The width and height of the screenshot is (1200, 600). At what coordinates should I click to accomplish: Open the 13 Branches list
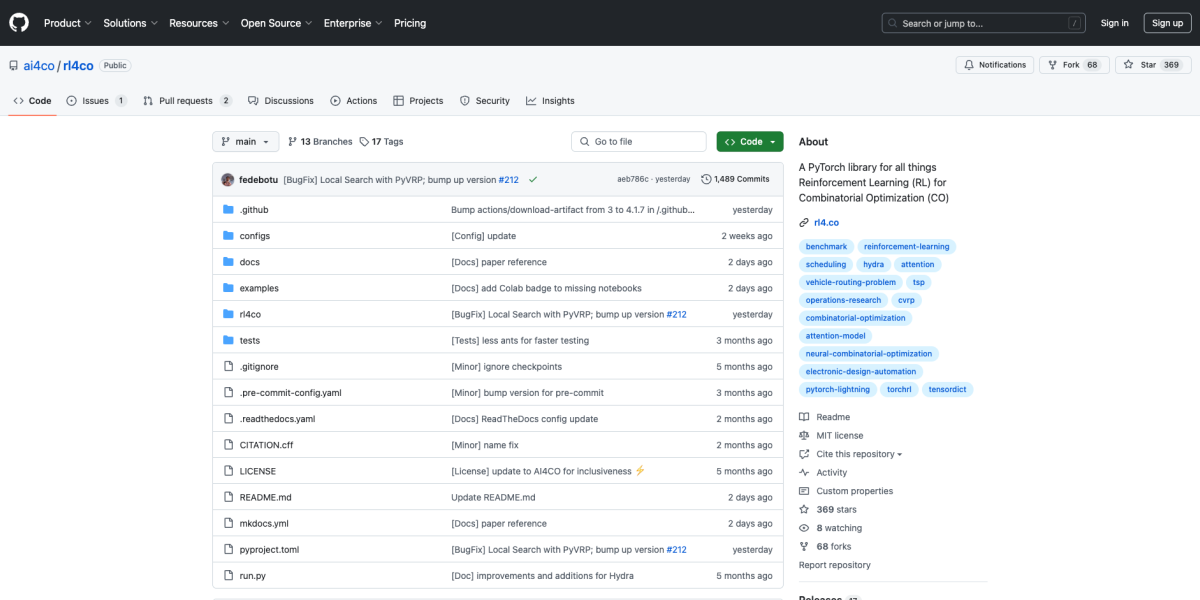coord(320,142)
